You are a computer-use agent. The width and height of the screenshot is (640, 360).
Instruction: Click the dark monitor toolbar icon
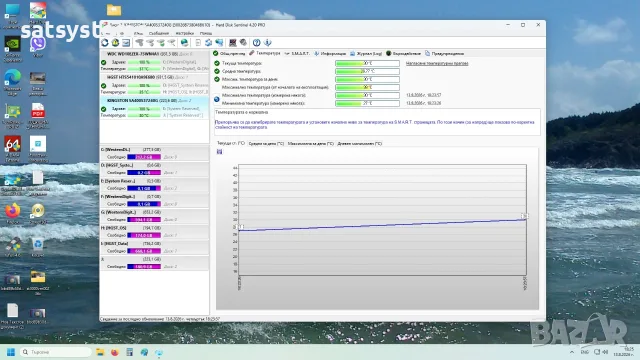click(233, 42)
